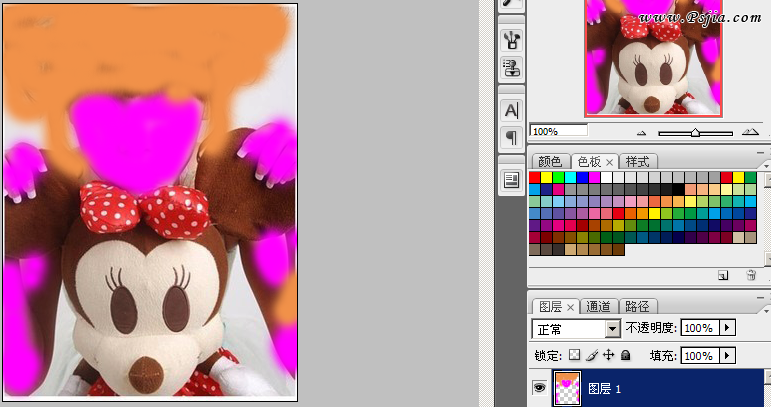
Task: Open the Paragraph panel icon (¶)
Action: 511,138
